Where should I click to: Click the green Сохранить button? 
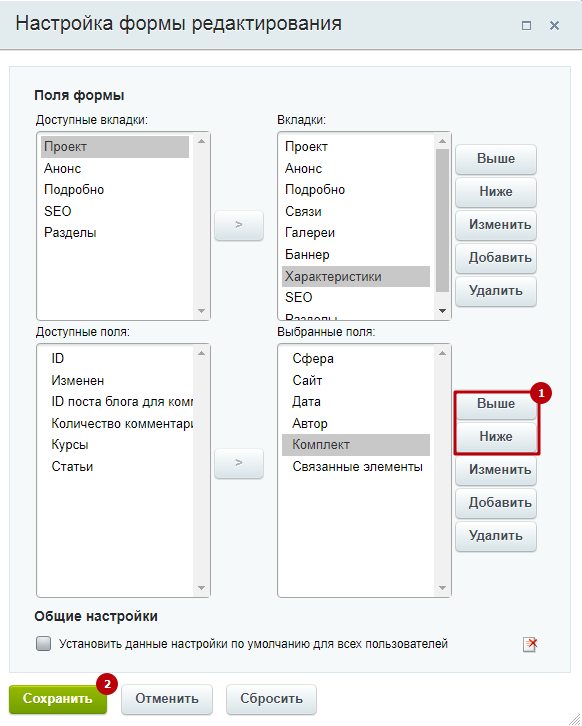58,699
